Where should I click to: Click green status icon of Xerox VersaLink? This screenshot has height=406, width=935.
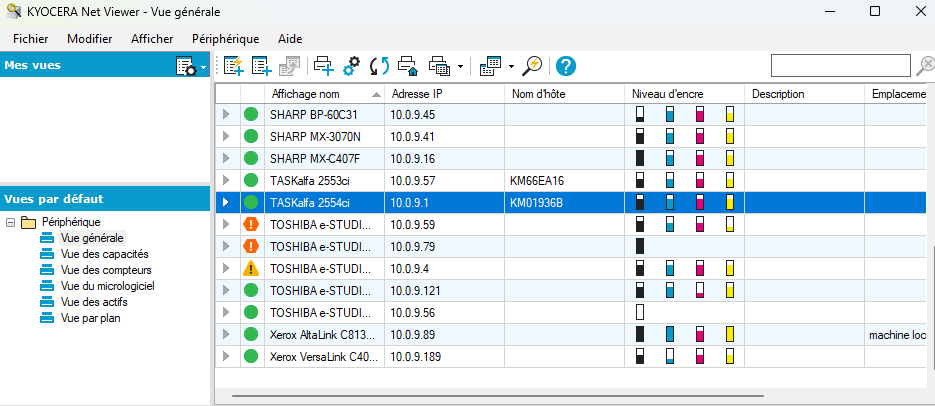pyautogui.click(x=251, y=357)
